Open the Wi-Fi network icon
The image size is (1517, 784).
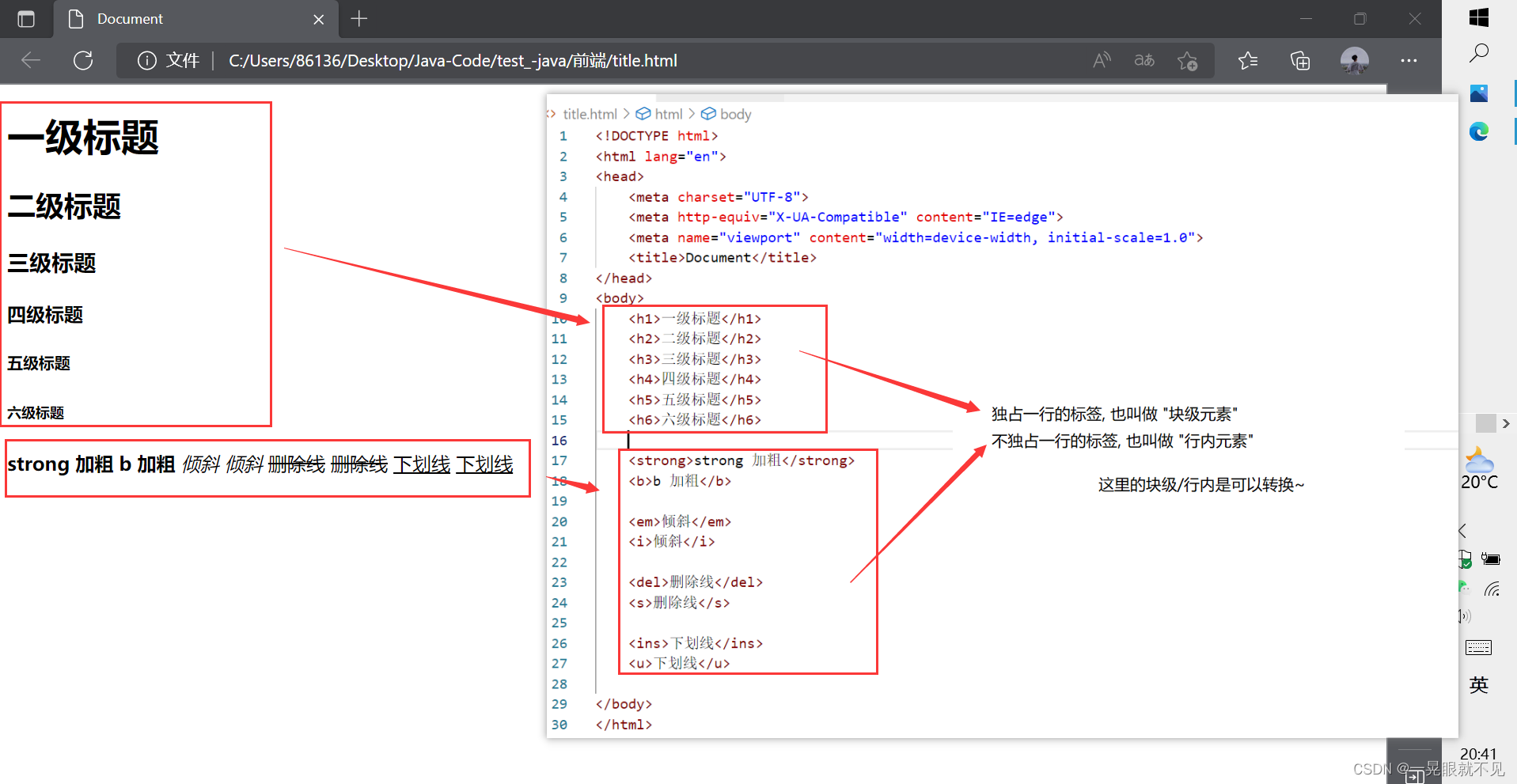pyautogui.click(x=1492, y=589)
